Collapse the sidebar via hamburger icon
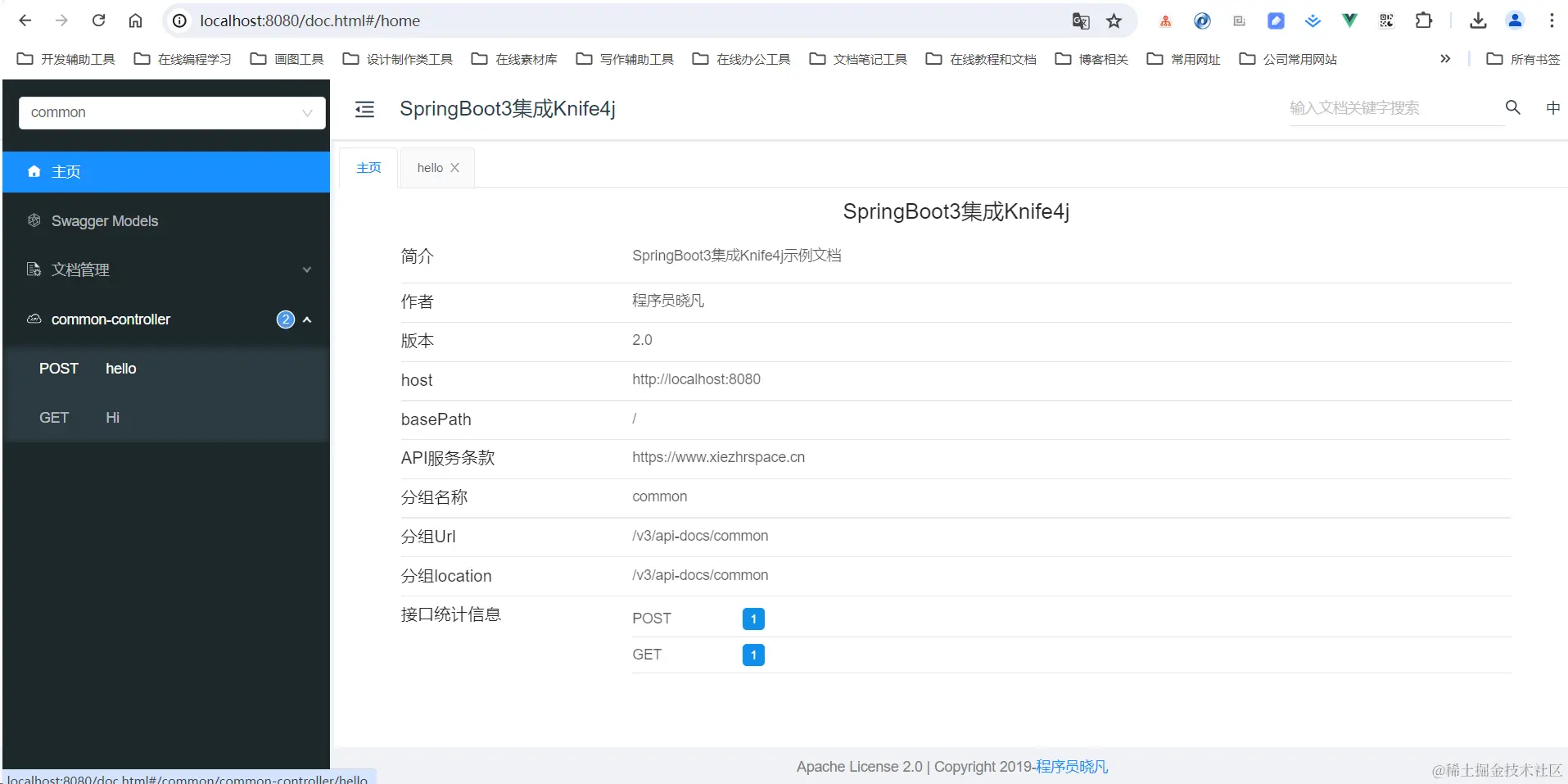Screen dimensions: 1568x784 [364, 108]
